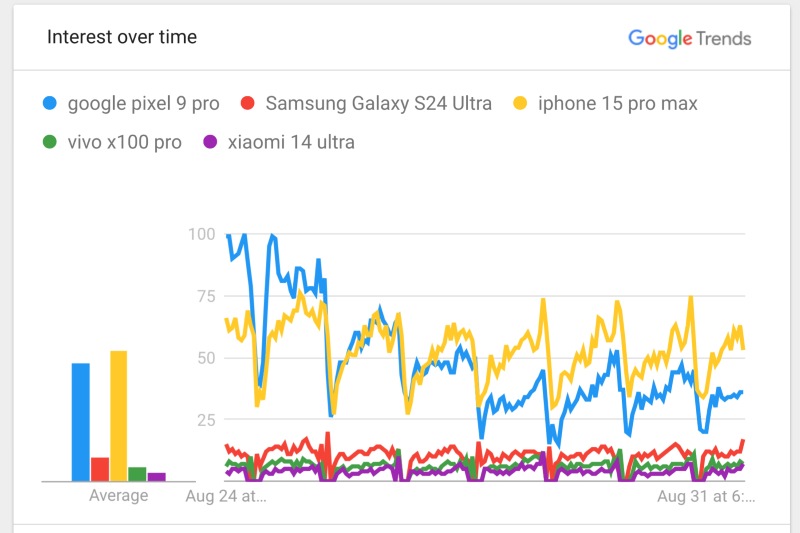800x533 pixels.
Task: Select the vivo x100 pro legend label
Action: (x=125, y=142)
